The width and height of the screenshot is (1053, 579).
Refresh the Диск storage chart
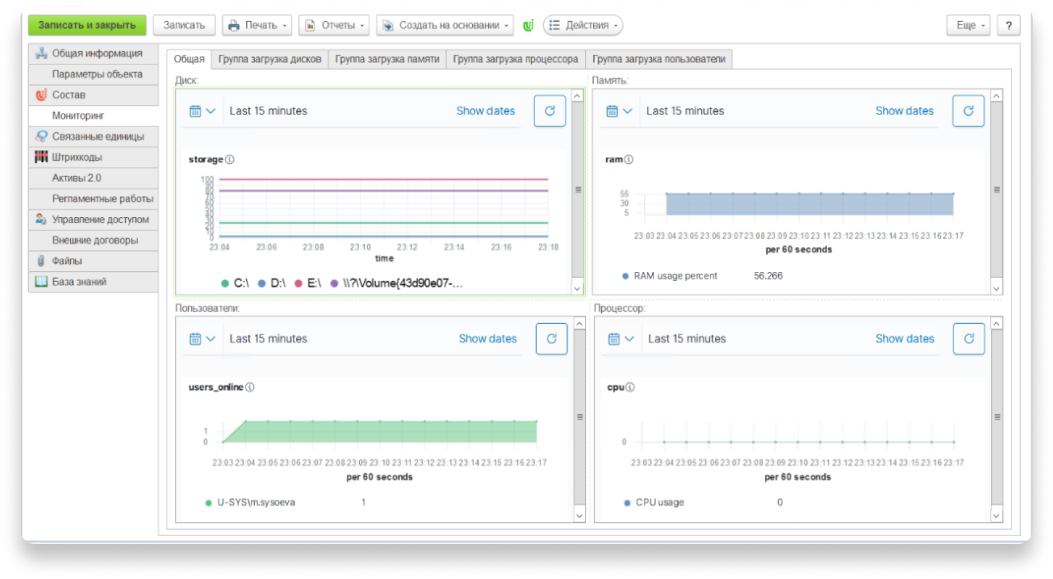tap(549, 111)
